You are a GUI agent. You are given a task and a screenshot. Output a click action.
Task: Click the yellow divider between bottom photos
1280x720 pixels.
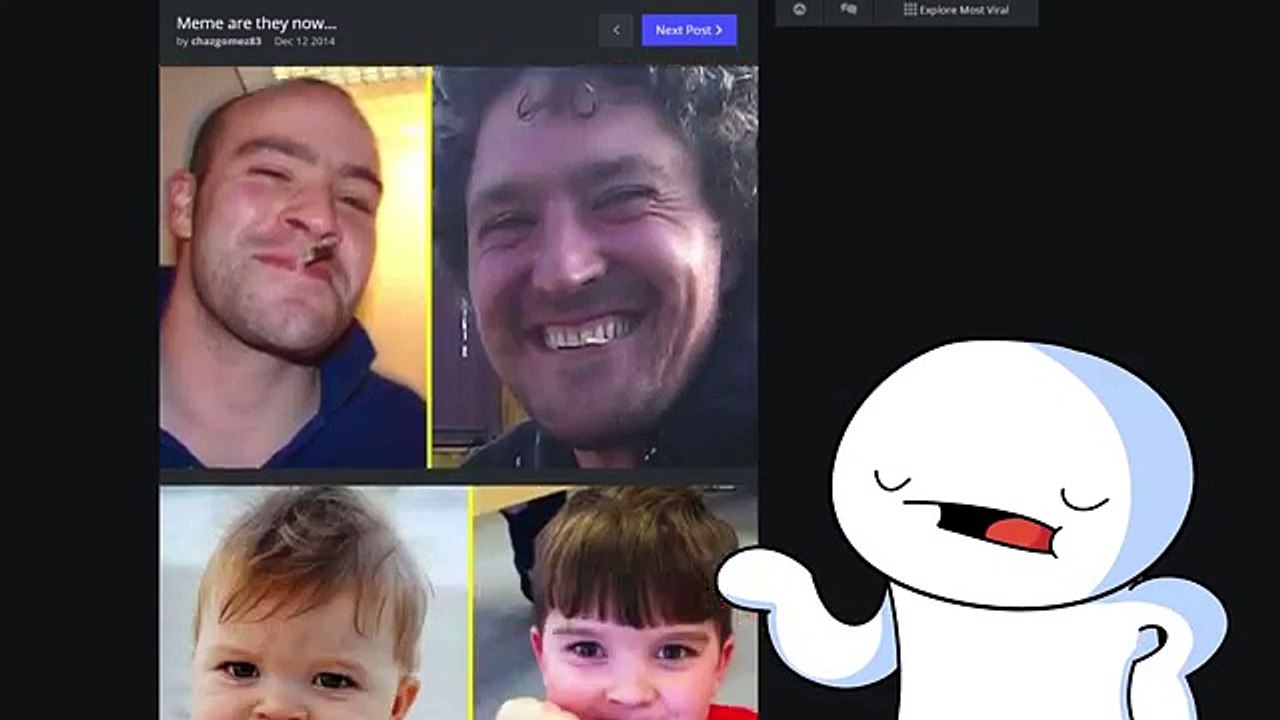pos(471,603)
